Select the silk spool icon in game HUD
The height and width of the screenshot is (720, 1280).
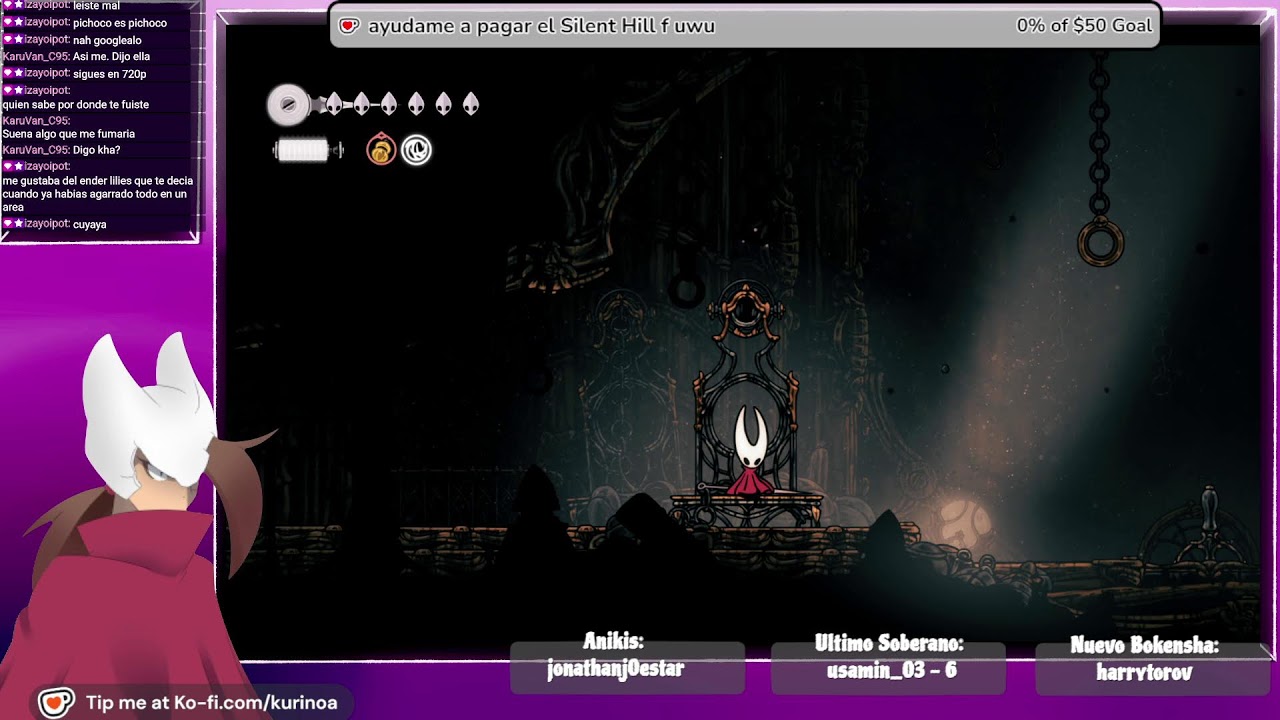pos(288,104)
